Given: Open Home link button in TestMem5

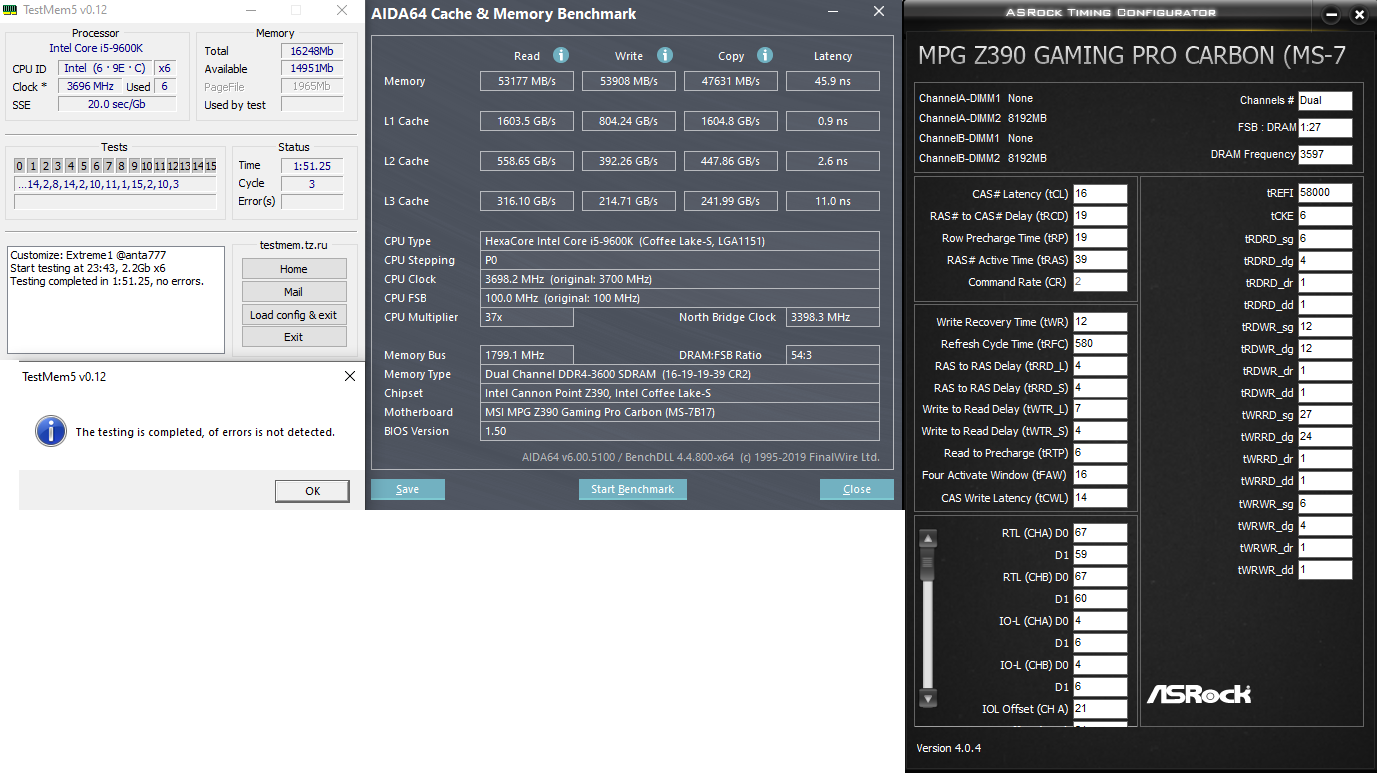Looking at the screenshot, I should click(x=294, y=269).
